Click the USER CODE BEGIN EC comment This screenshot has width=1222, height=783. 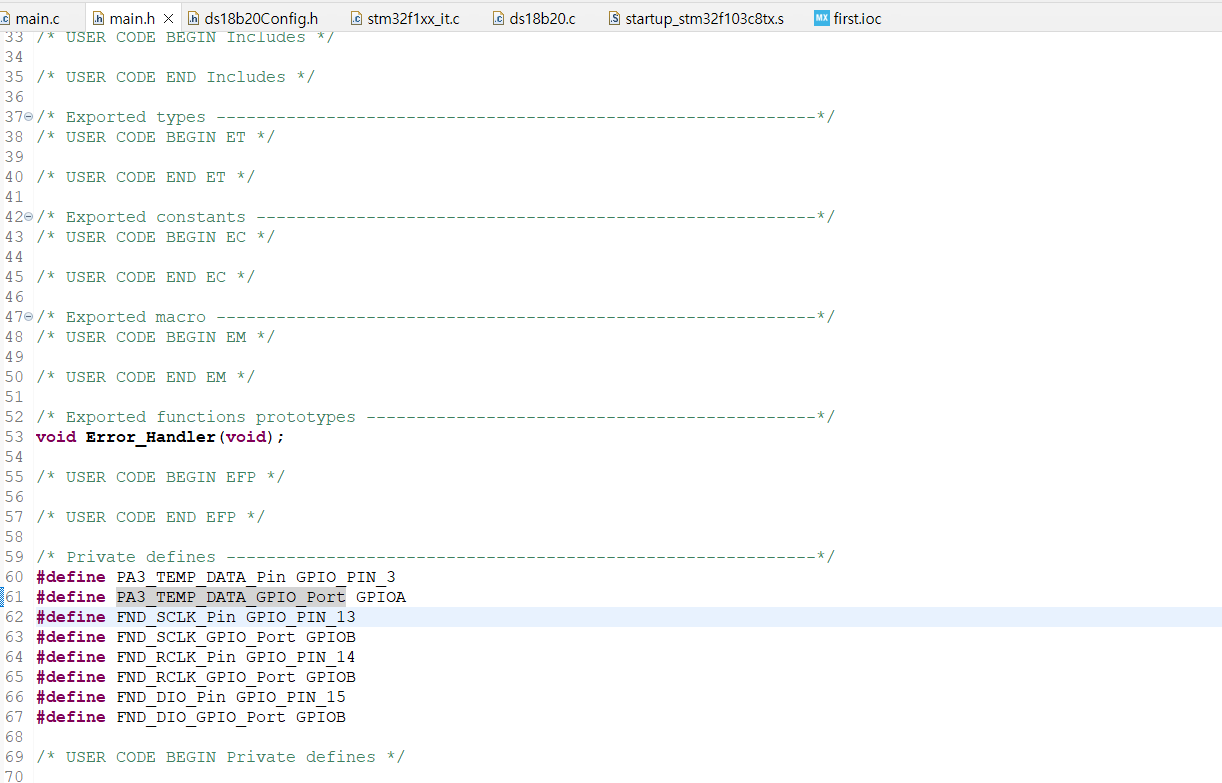[156, 237]
